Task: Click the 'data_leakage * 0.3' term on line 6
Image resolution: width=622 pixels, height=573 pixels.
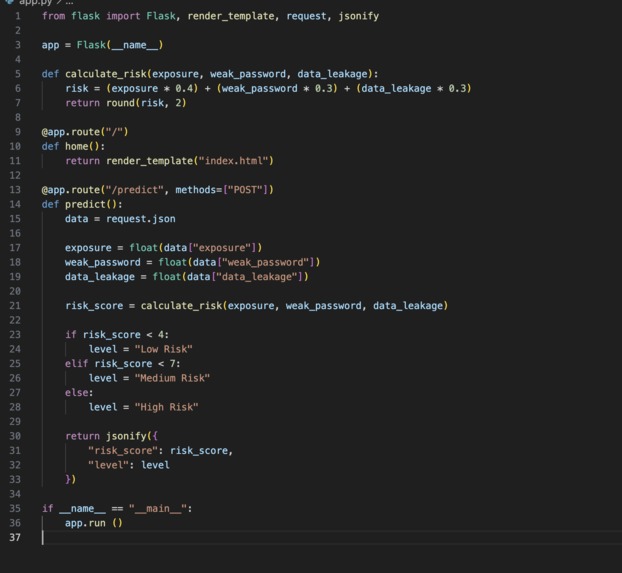Action: pyautogui.click(x=414, y=88)
